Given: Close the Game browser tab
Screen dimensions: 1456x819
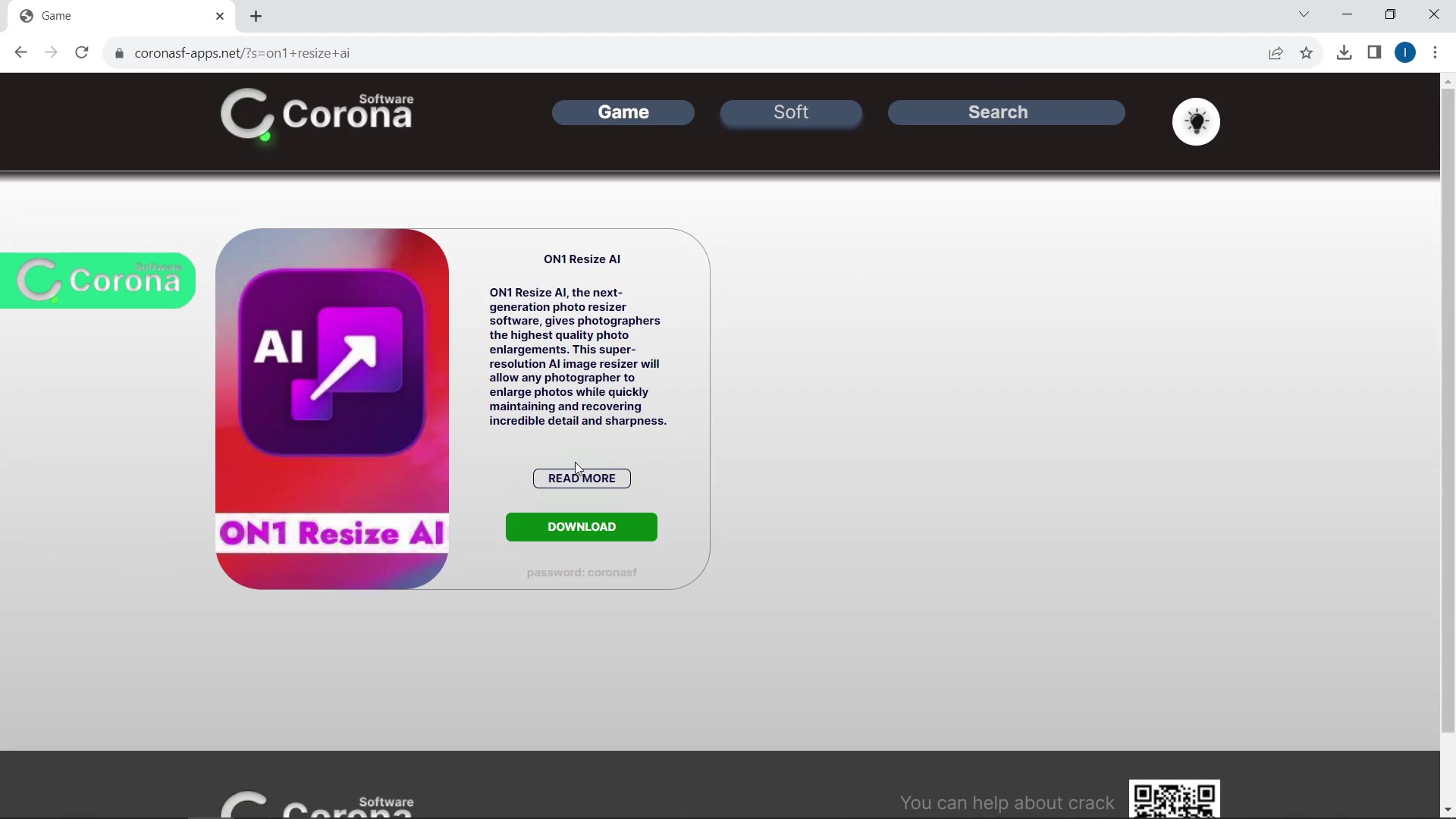Looking at the screenshot, I should click(x=220, y=16).
